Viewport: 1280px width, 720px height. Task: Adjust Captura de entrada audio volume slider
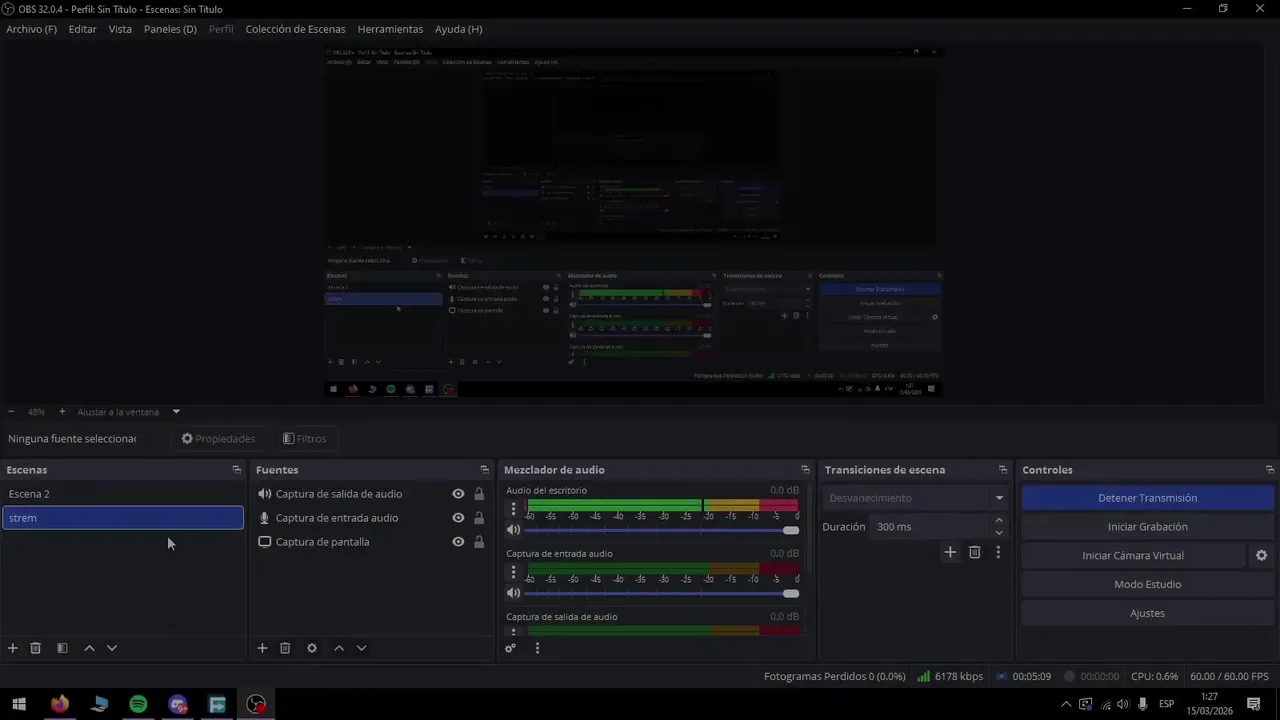coord(662,593)
